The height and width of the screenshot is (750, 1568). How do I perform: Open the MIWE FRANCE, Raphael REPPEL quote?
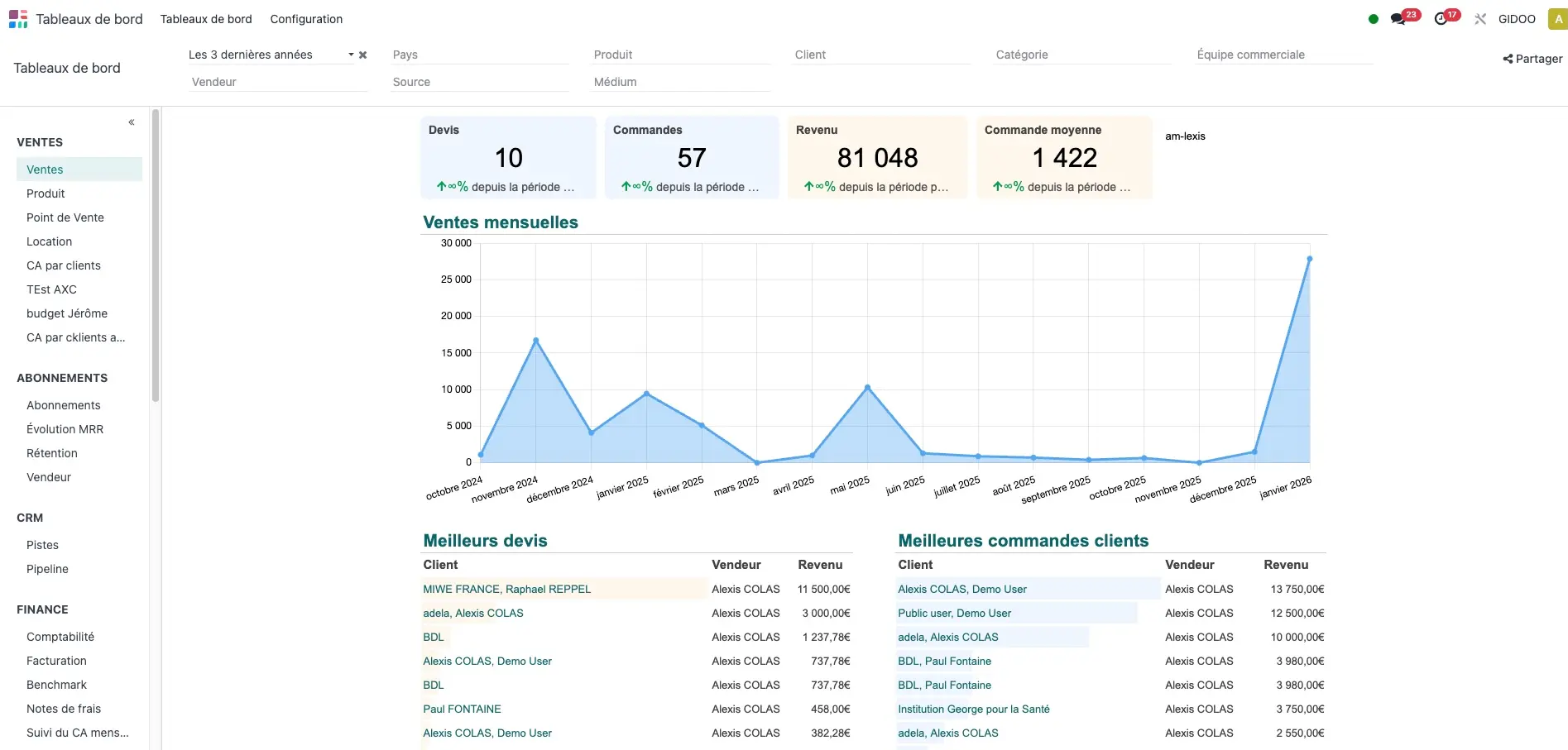pyautogui.click(x=506, y=589)
